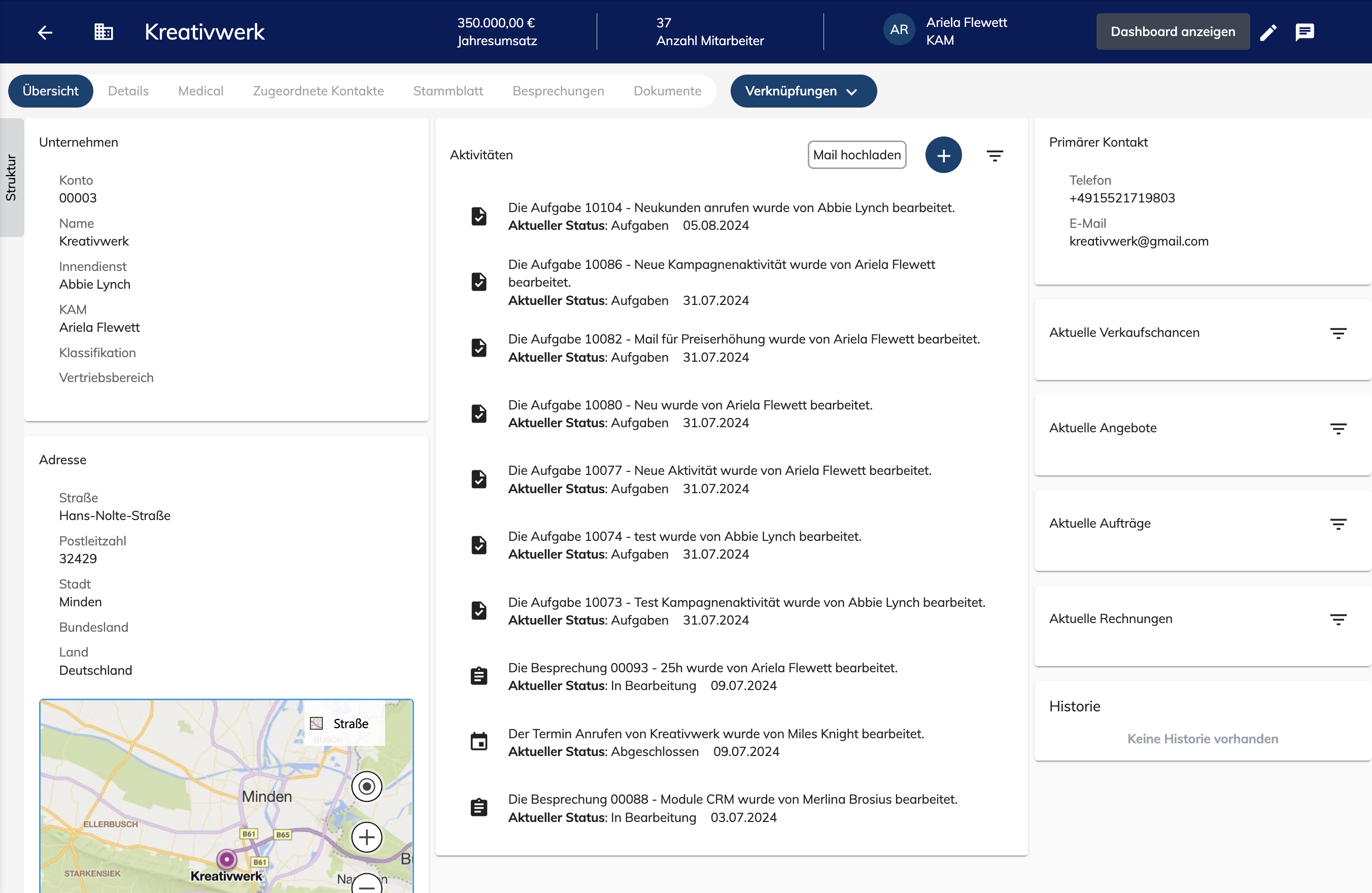Click task icon for Aufgabe 10077
Image resolution: width=1372 pixels, height=893 pixels.
point(478,479)
